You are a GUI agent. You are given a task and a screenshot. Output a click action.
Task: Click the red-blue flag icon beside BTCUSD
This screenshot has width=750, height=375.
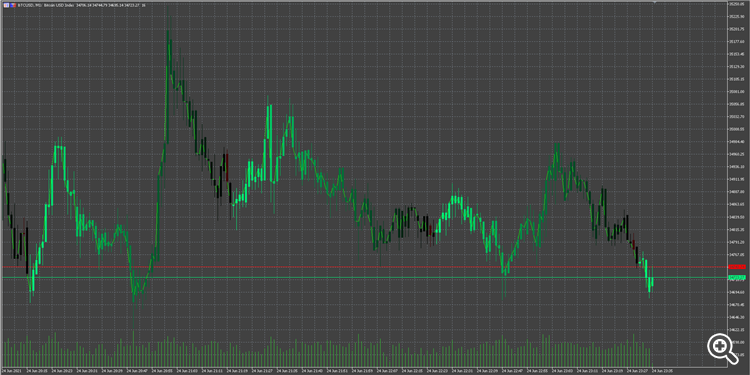coord(12,5)
